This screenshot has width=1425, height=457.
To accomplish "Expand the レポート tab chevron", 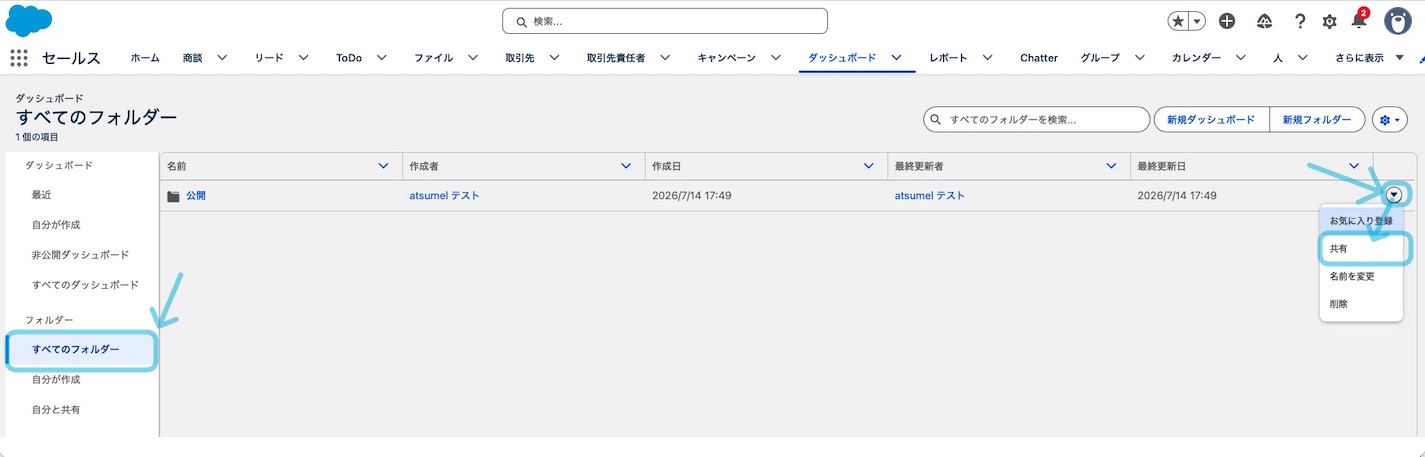I will (988, 58).
